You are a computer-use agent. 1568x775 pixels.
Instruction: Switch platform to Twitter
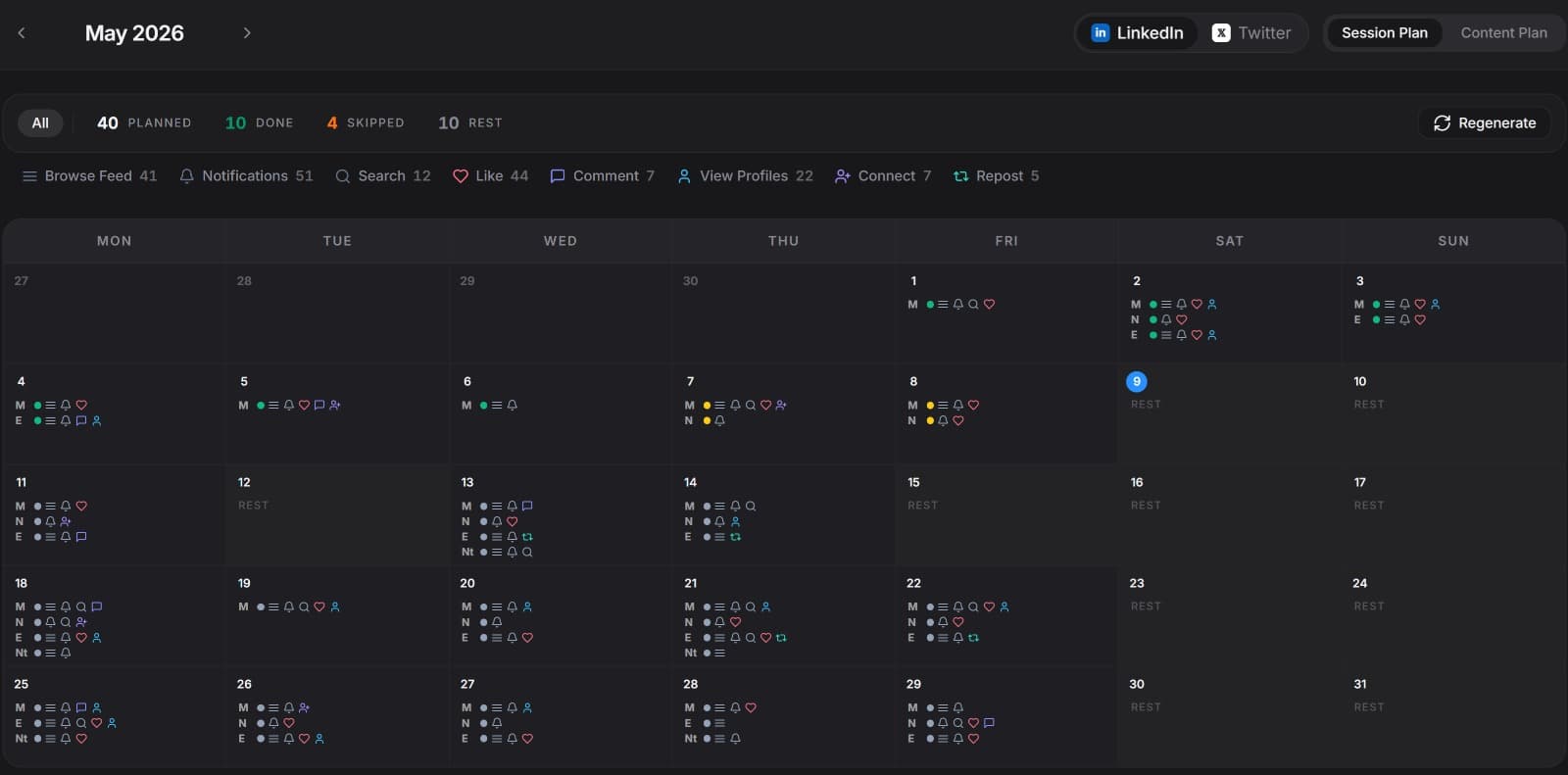click(x=1251, y=32)
